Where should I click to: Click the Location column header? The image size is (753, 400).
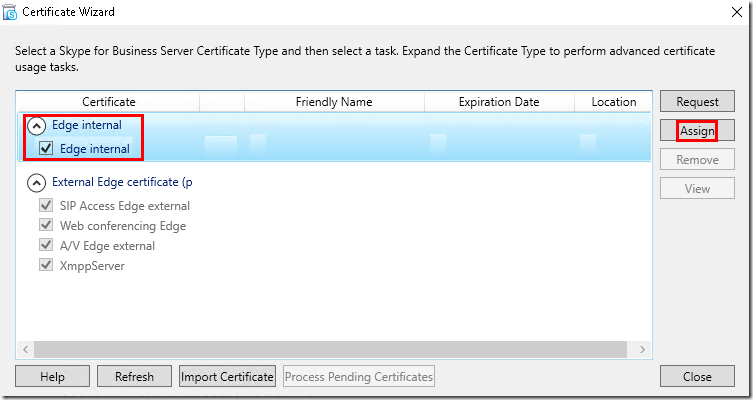pos(613,102)
